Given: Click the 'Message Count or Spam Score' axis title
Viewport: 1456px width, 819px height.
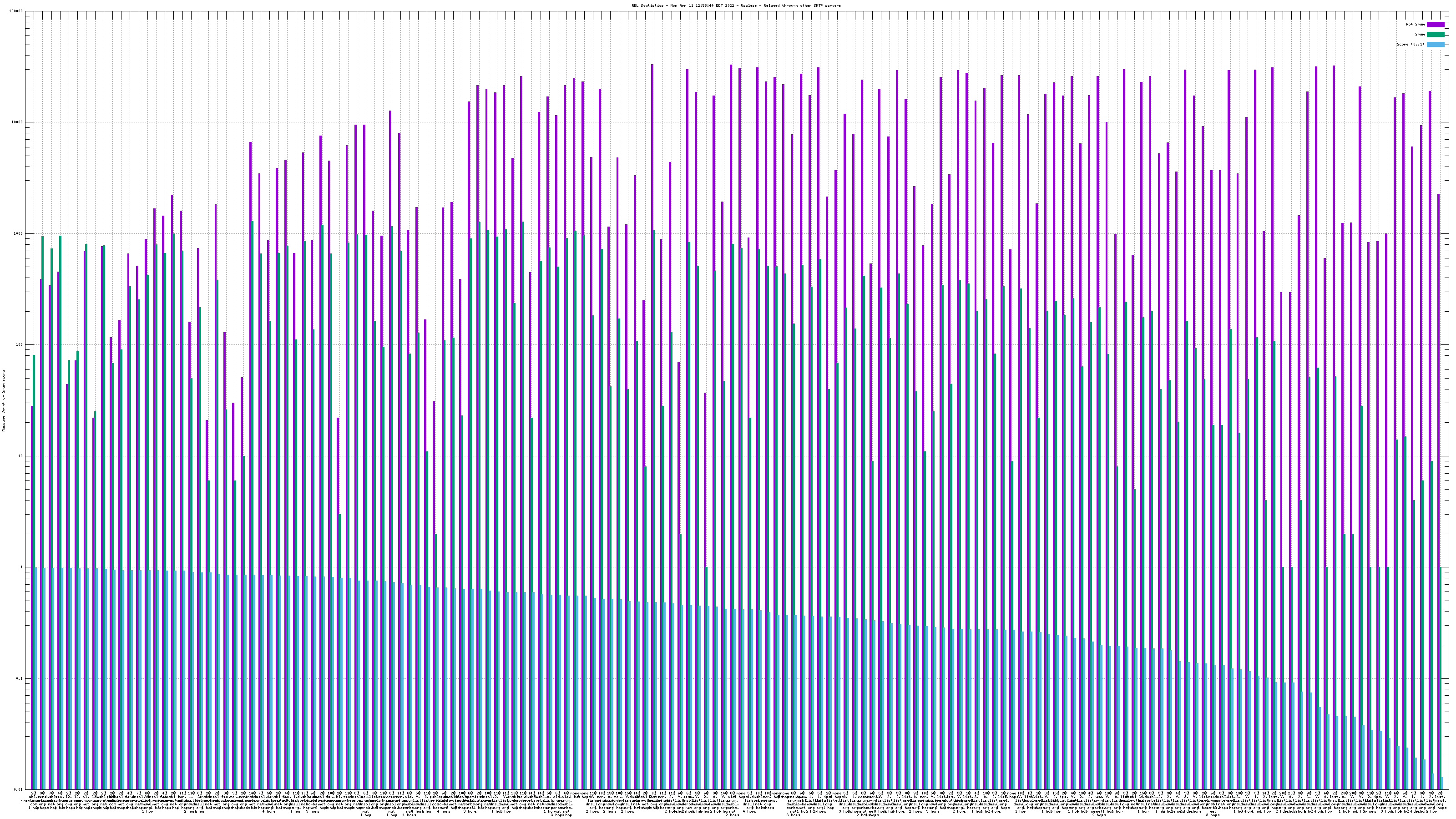Looking at the screenshot, I should (x=3, y=401).
